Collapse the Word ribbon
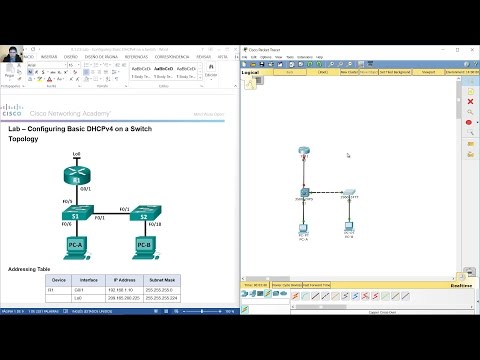480x360 pixels. (235, 86)
